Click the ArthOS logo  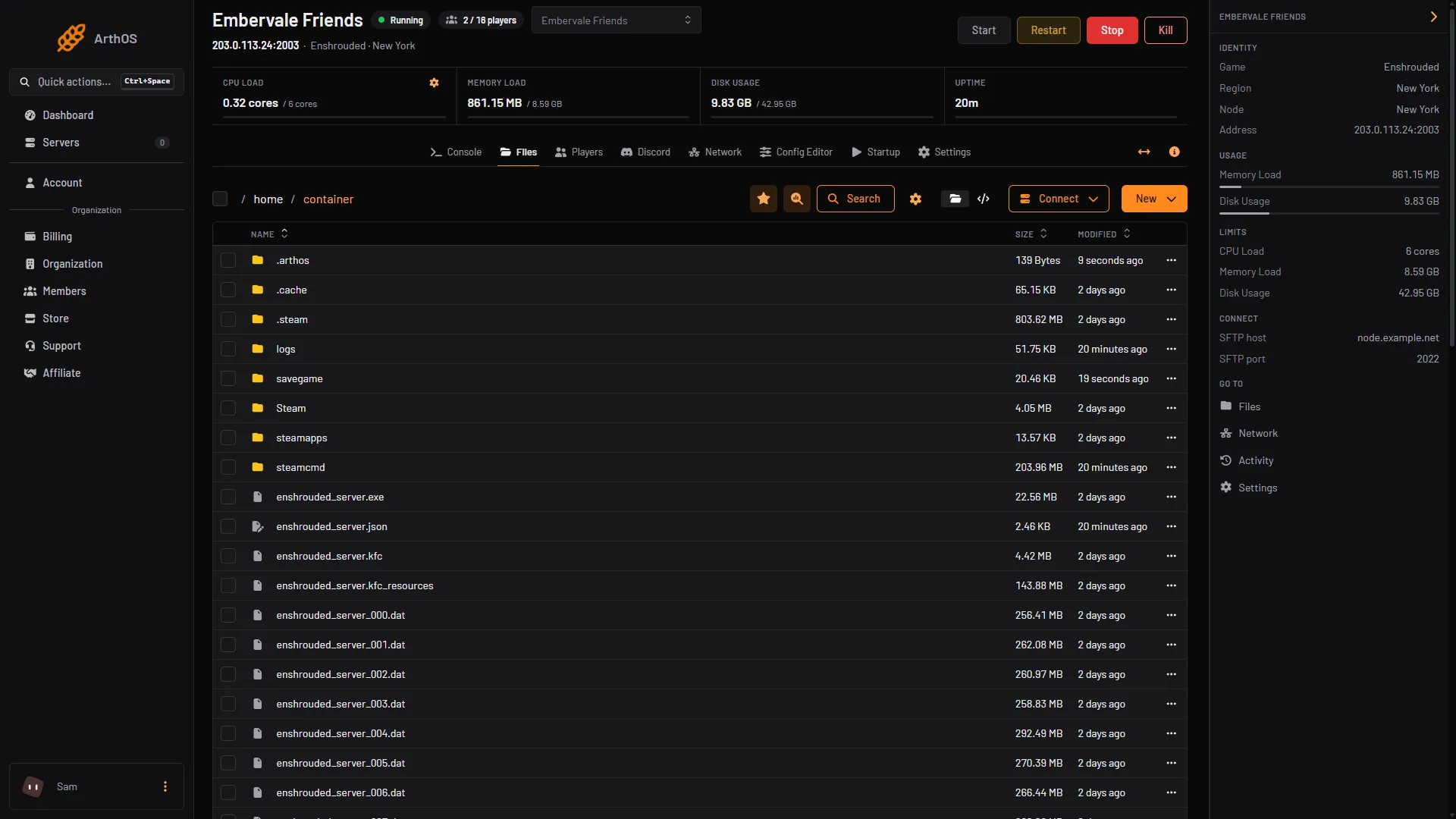coord(96,38)
